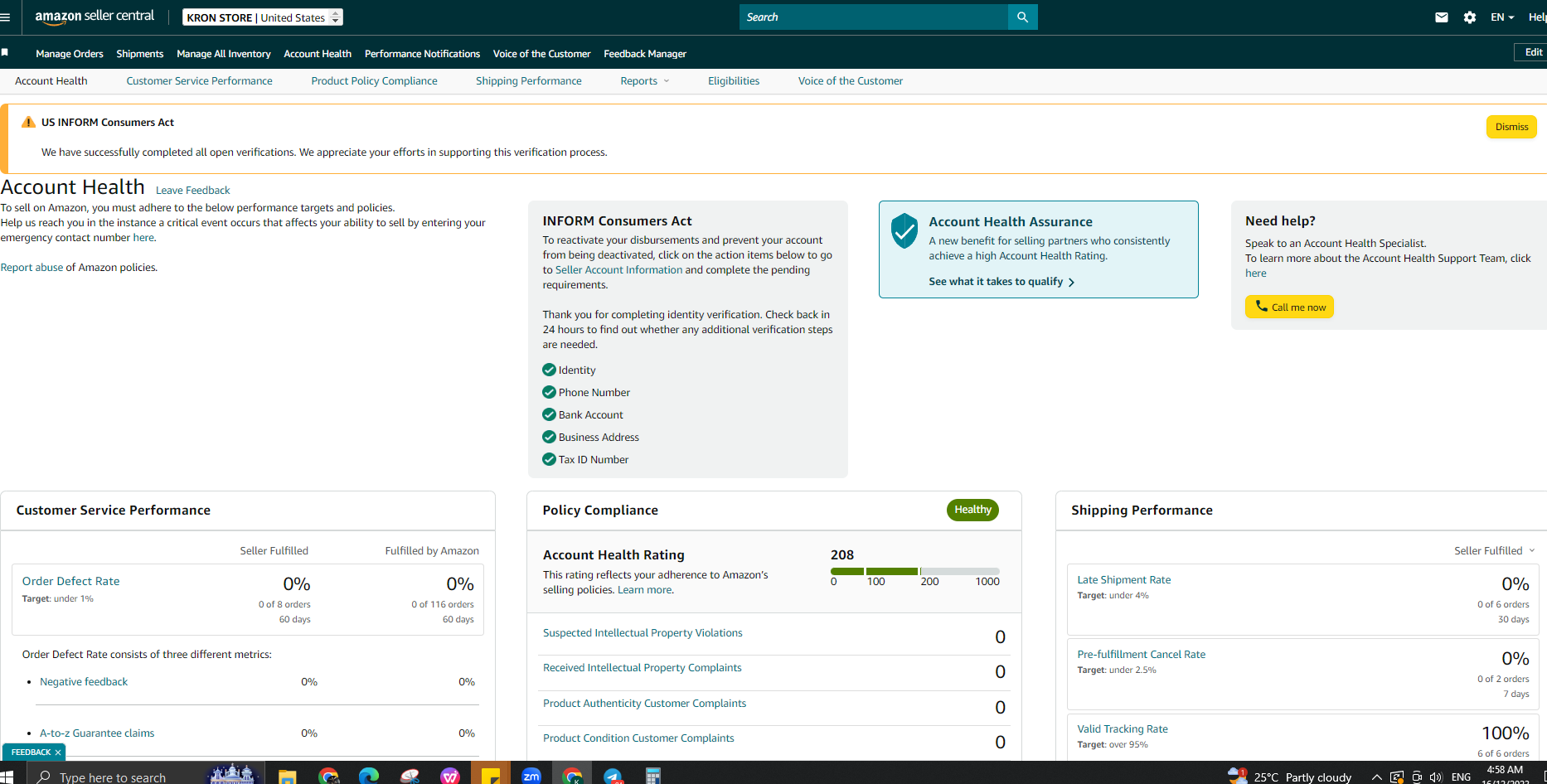This screenshot has height=784, width=1547.
Task: Switch to Shipping Performance tab
Action: click(x=529, y=81)
